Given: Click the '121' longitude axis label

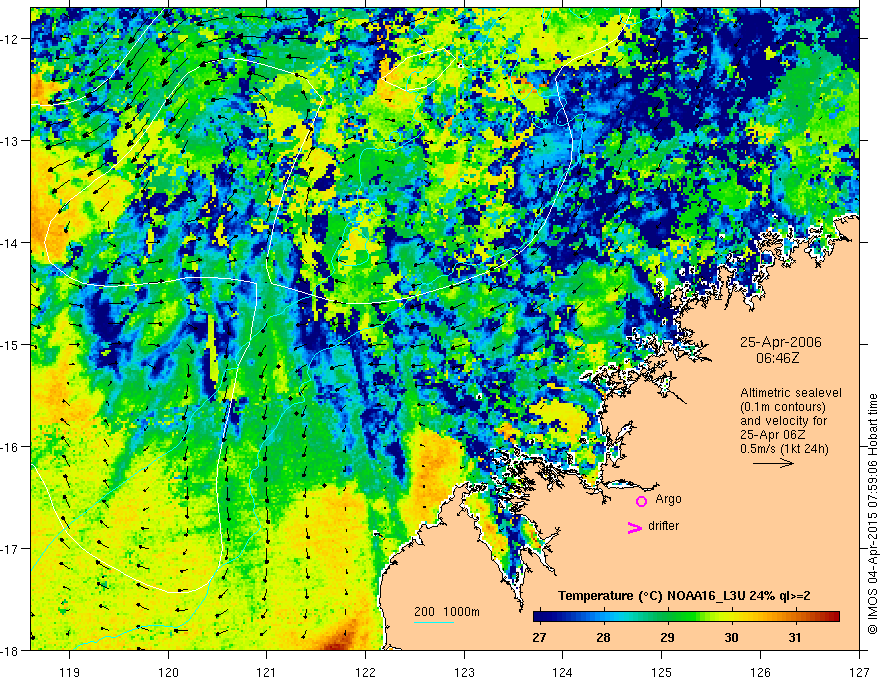Looking at the screenshot, I should [x=267, y=672].
